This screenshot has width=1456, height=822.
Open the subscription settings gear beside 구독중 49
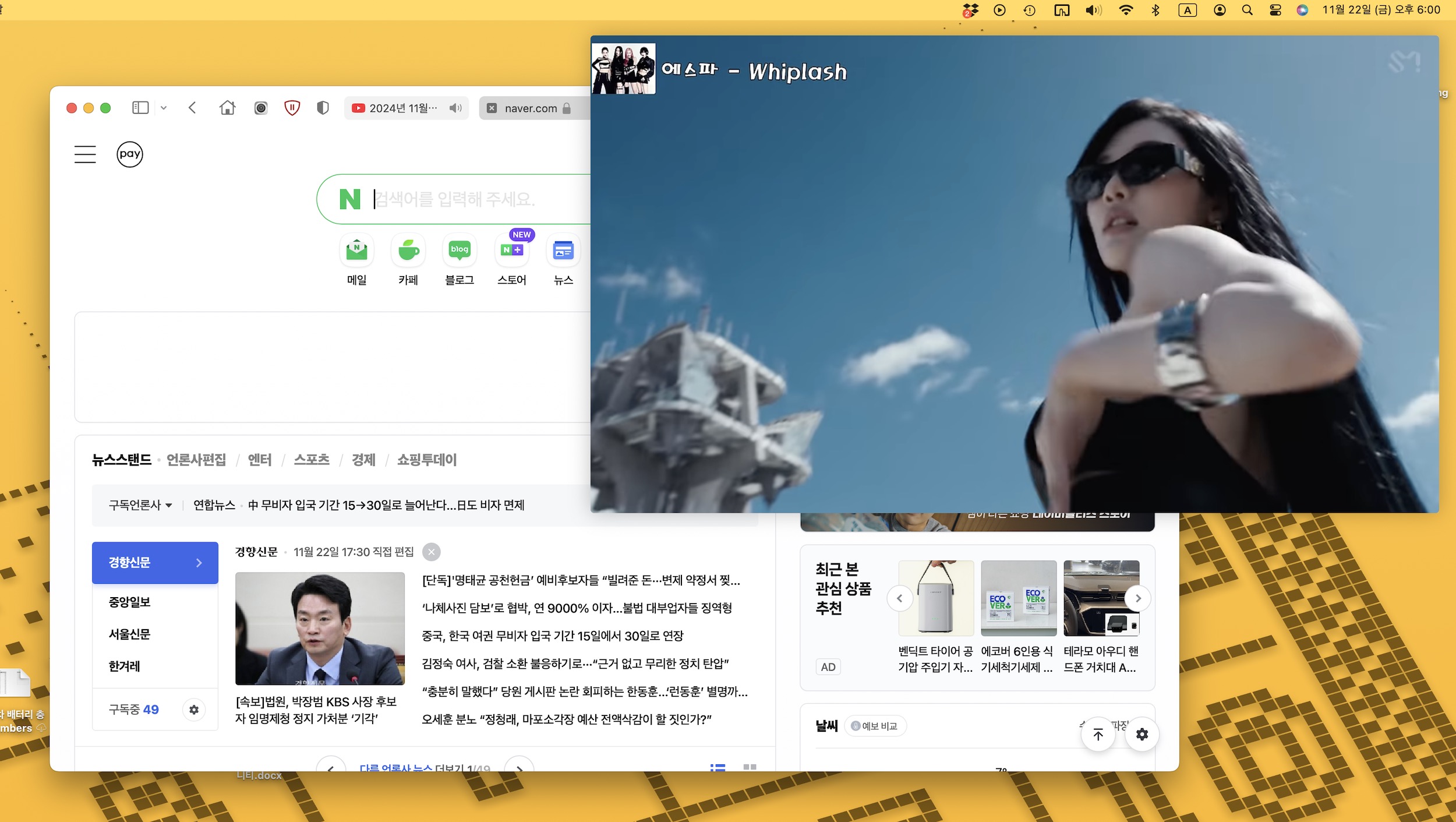[194, 710]
